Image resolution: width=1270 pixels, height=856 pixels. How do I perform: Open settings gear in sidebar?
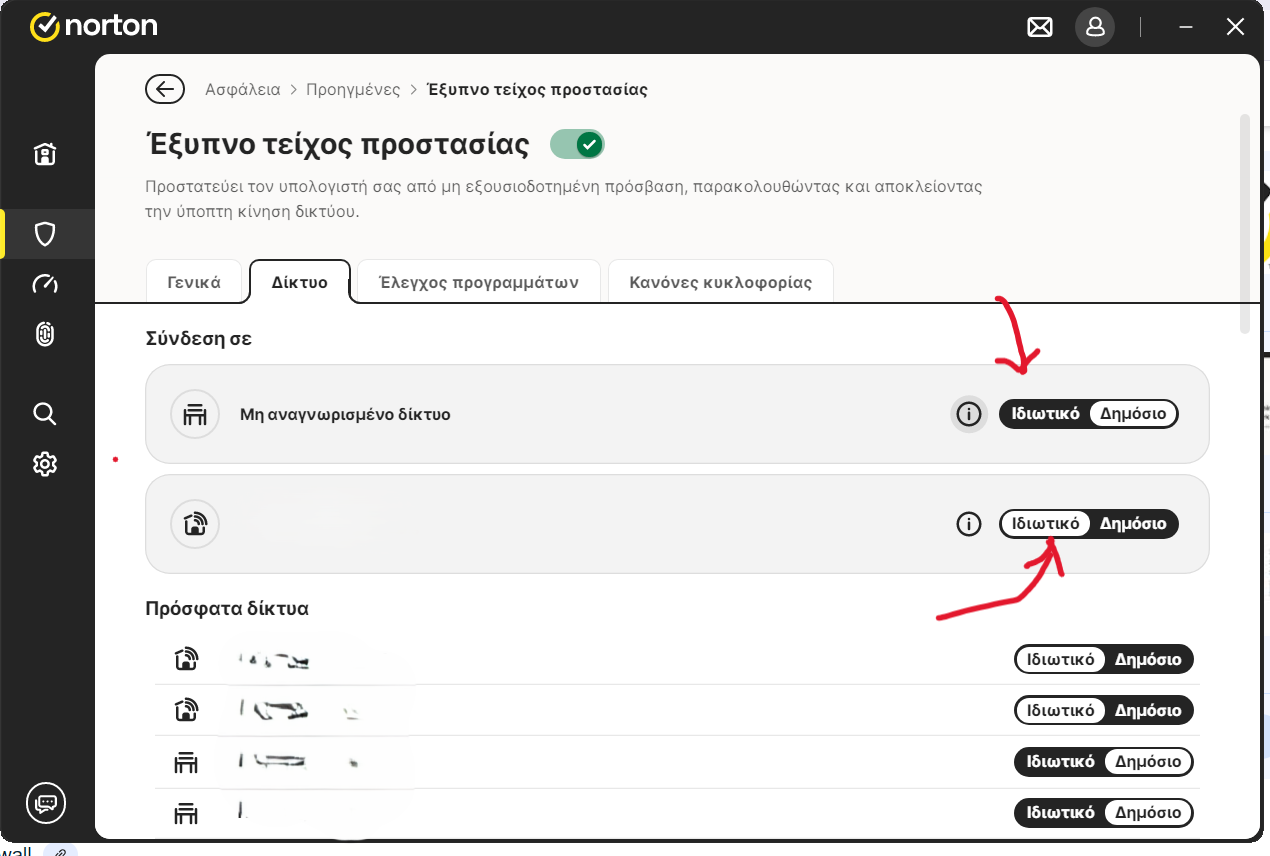click(45, 464)
